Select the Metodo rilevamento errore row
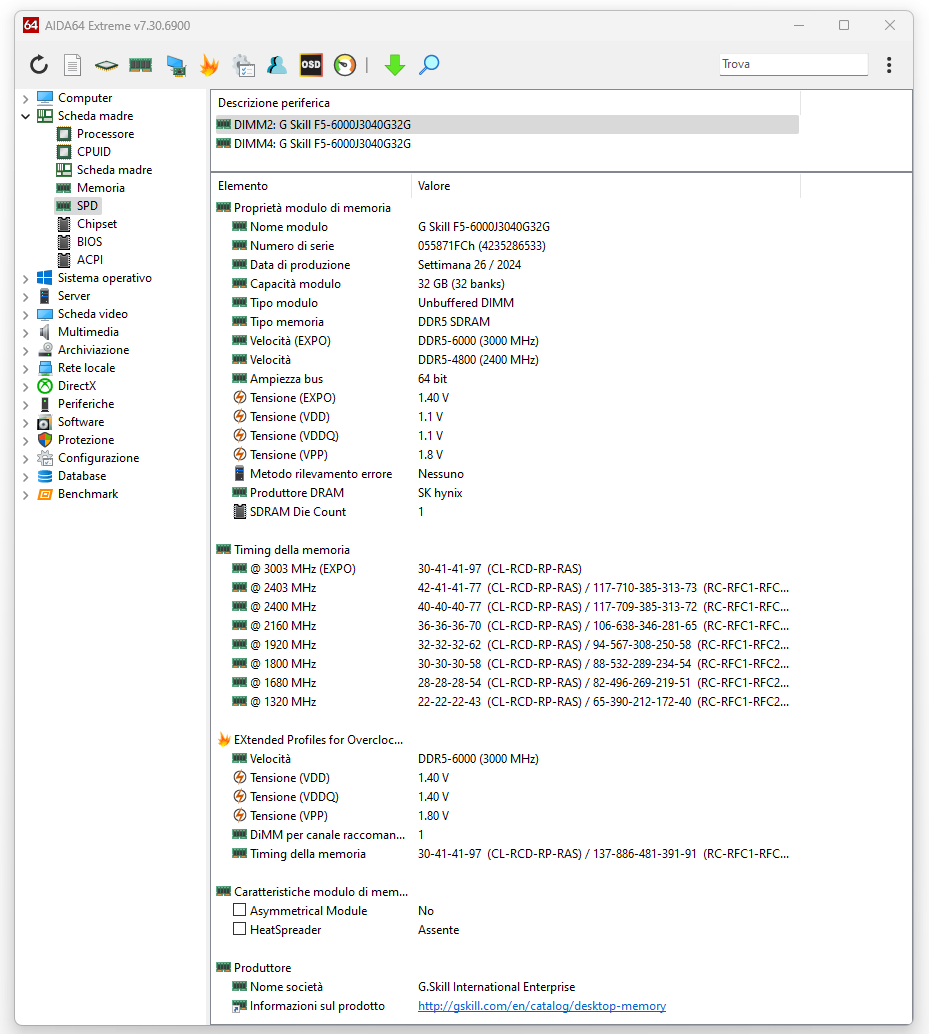This screenshot has height=1034, width=929. click(506, 474)
